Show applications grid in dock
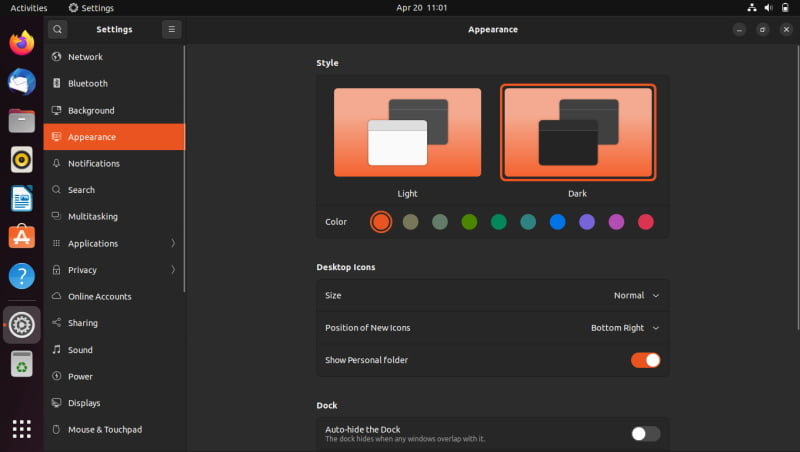 21,429
